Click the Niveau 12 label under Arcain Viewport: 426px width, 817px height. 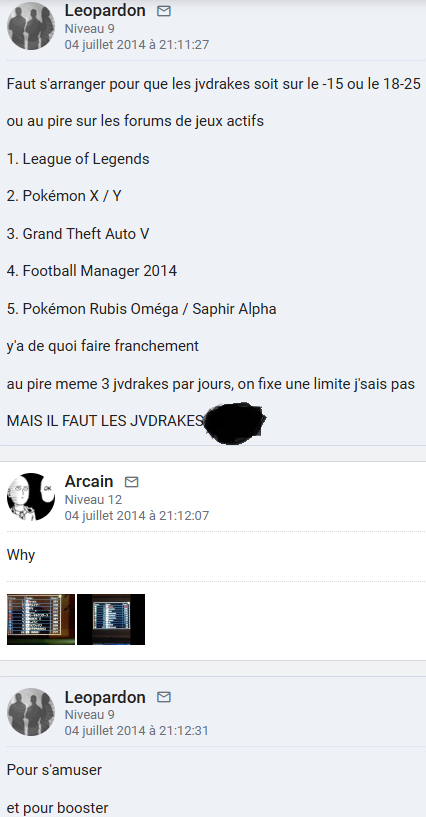pyautogui.click(x=93, y=500)
